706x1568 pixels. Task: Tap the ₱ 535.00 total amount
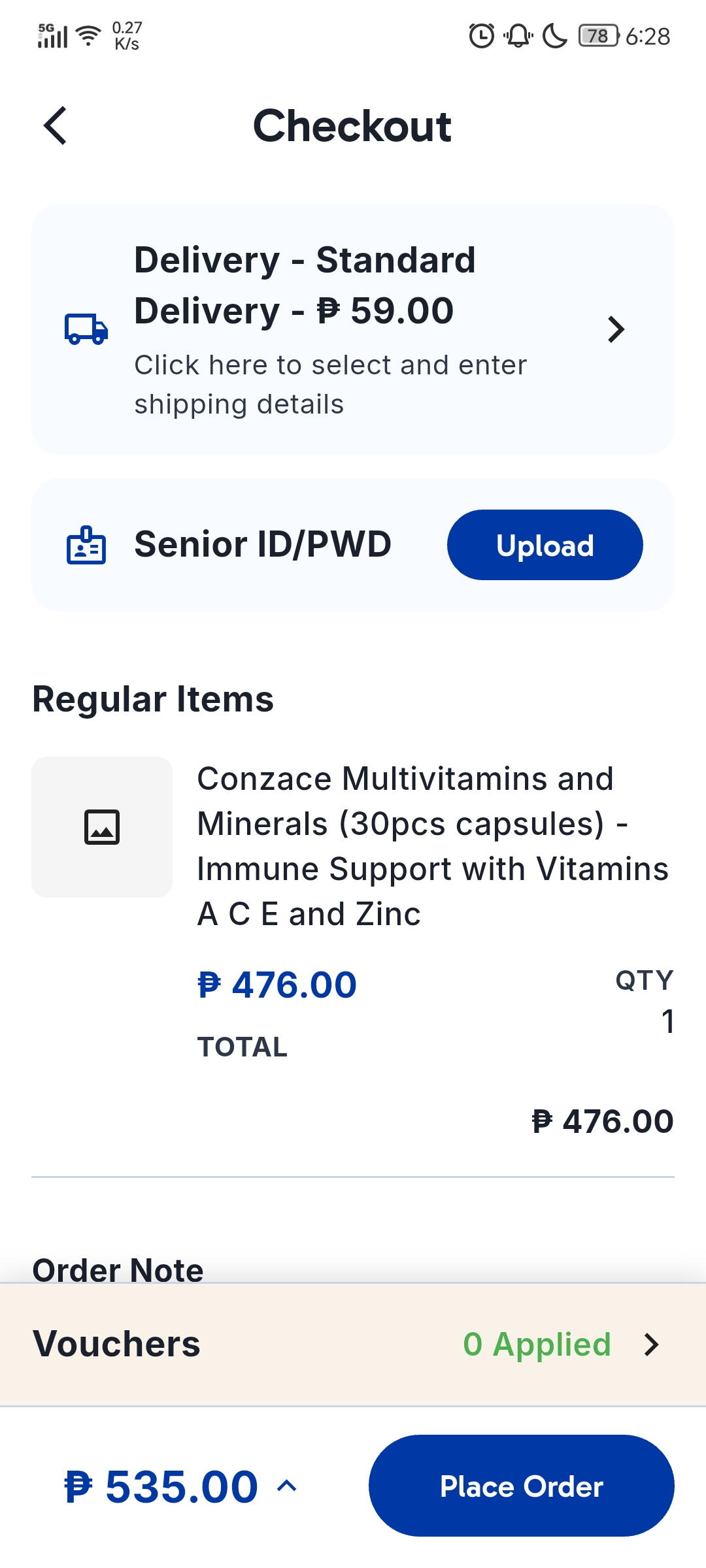[161, 1486]
